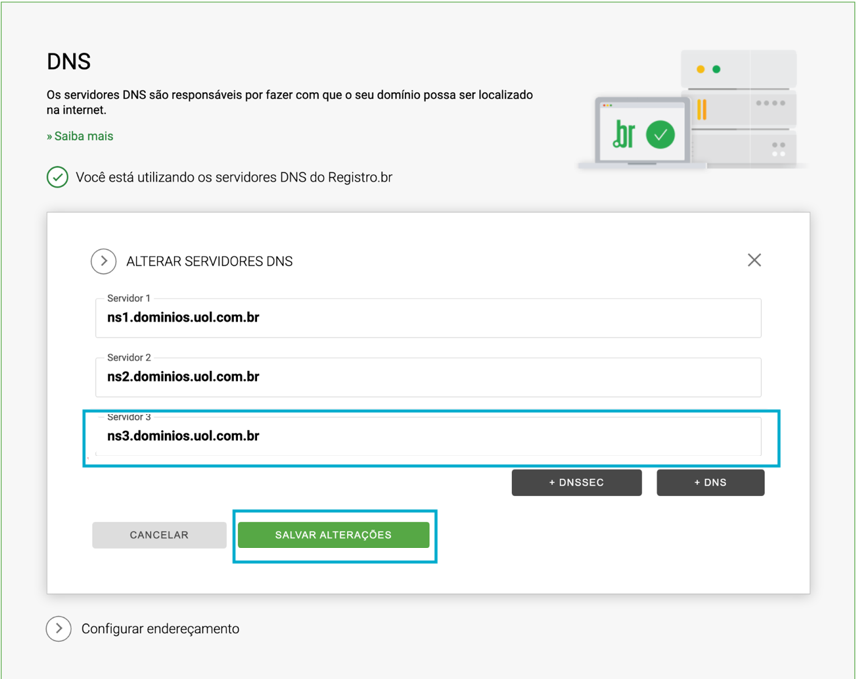
Task: Save changes with Salvar Alterações
Action: (334, 535)
